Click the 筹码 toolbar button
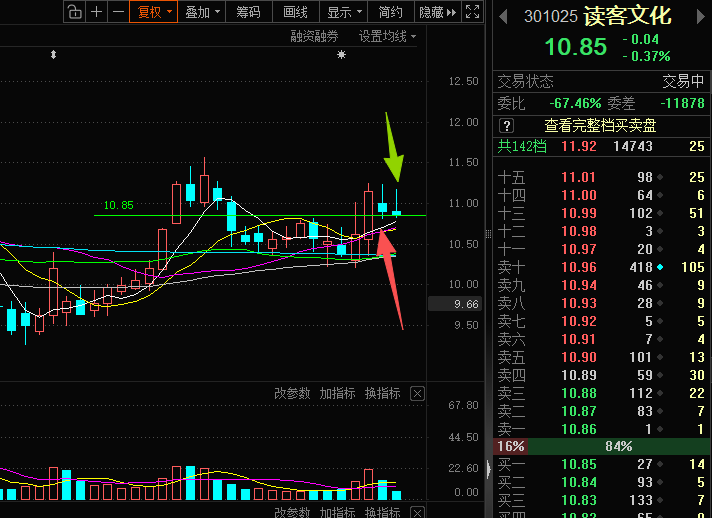Screen dimensions: 712x518 (x=248, y=12)
